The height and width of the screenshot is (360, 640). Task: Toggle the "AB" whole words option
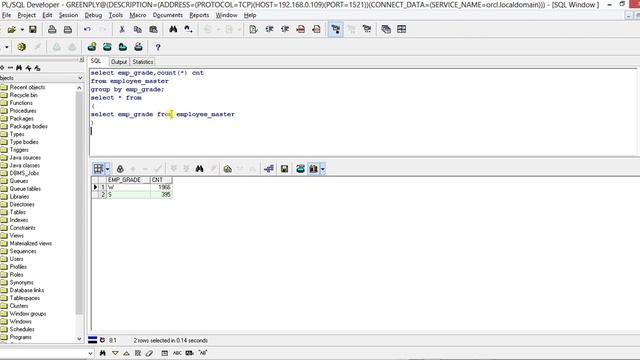coord(203,353)
